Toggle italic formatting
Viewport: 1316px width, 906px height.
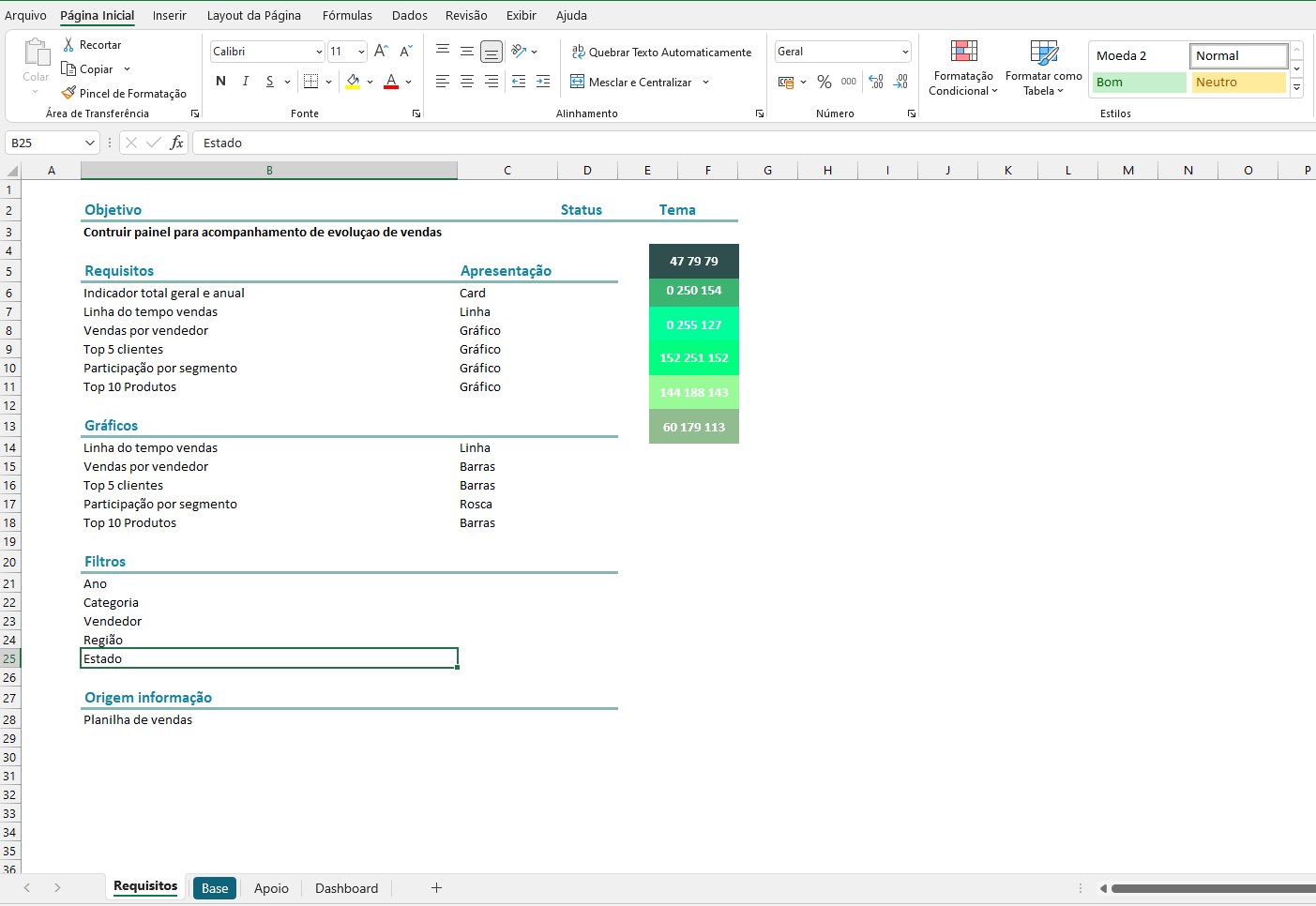click(246, 82)
